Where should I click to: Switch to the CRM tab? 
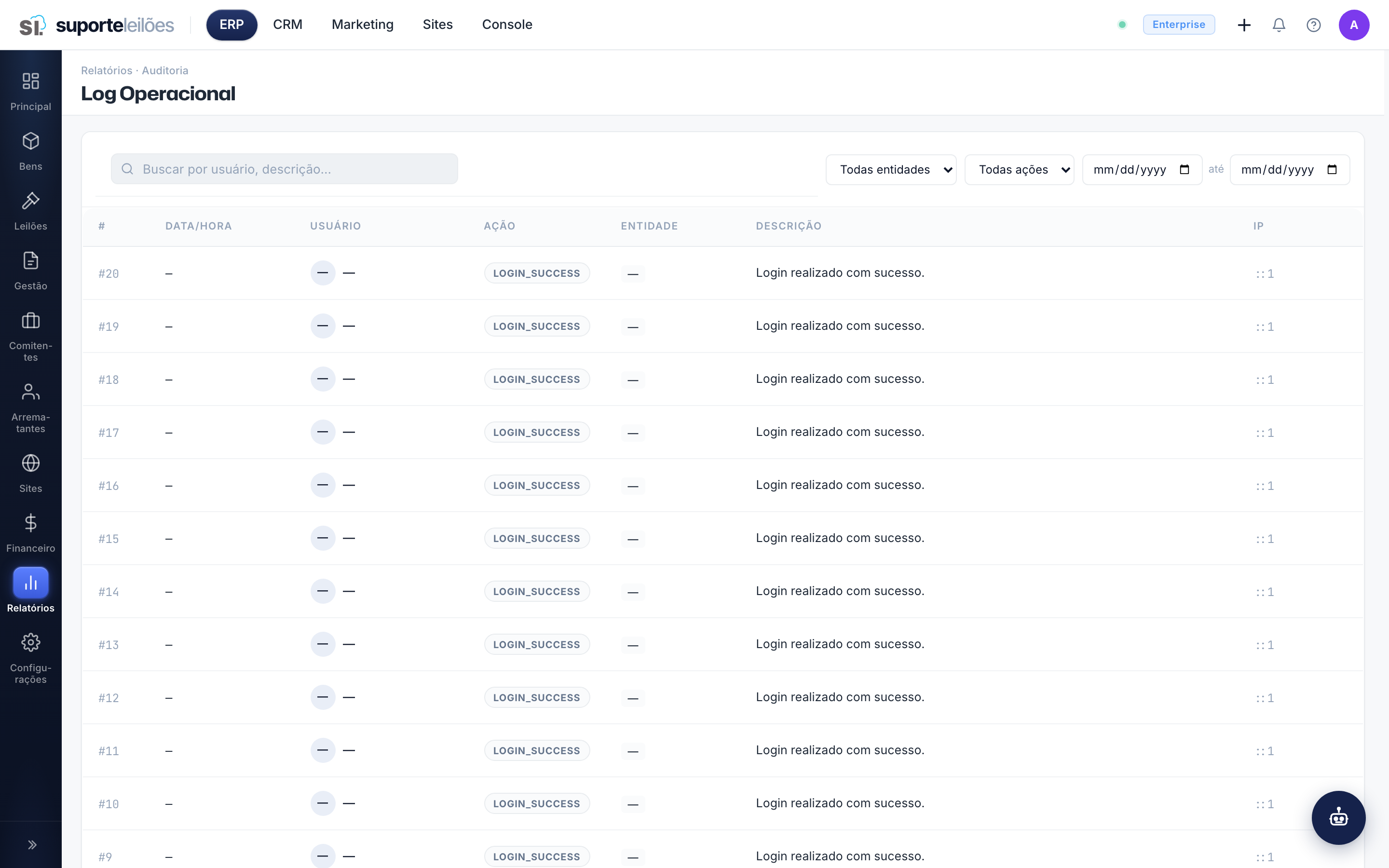pos(287,25)
